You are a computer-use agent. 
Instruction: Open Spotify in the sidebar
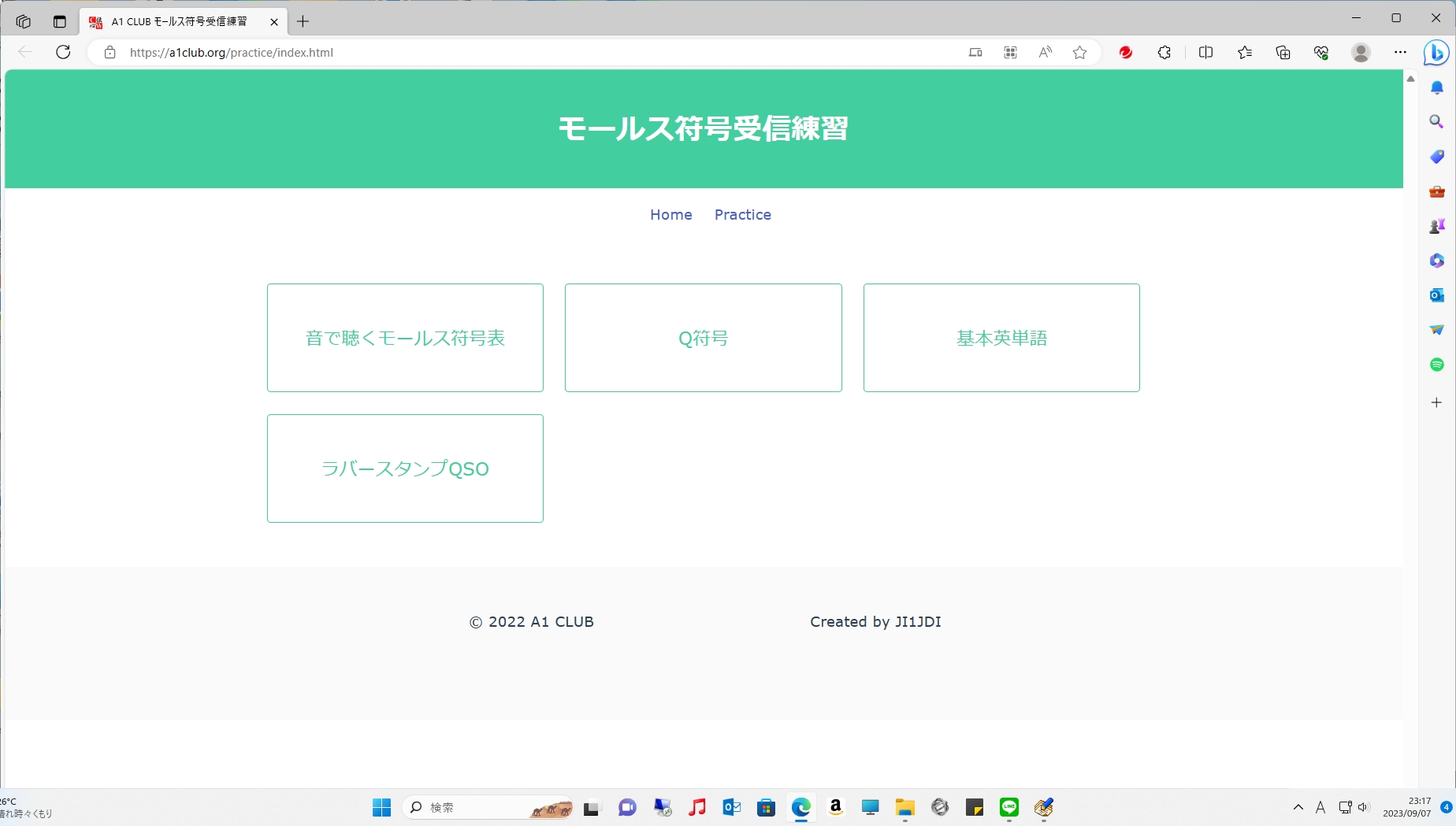click(x=1437, y=365)
